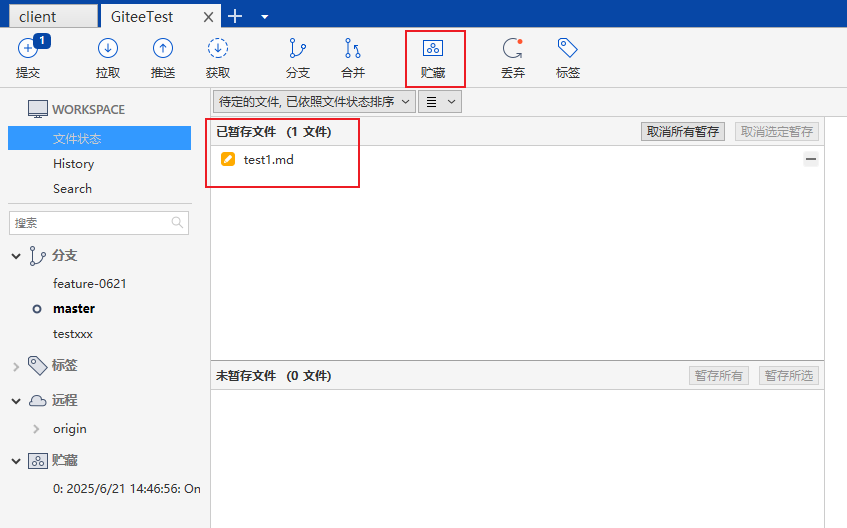This screenshot has height=528, width=847.
Task: Open the list view mode dropdown
Action: click(x=439, y=101)
